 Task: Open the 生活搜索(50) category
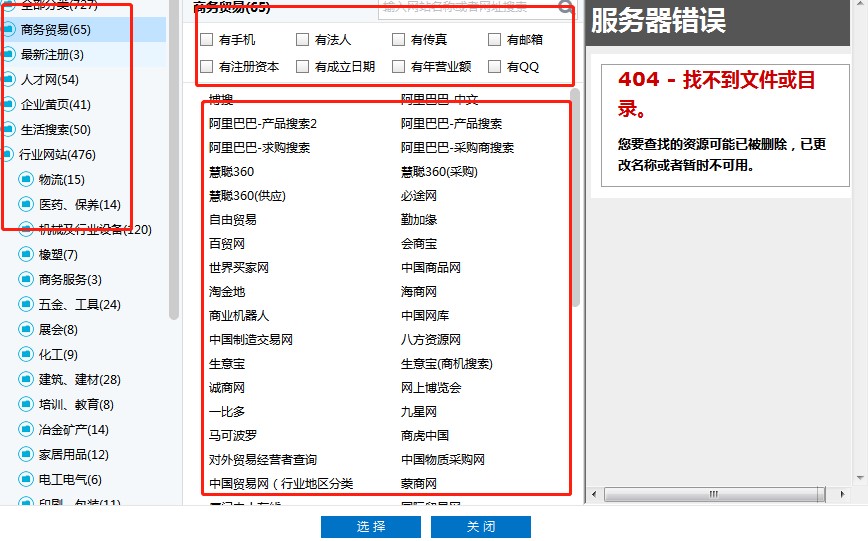[x=55, y=129]
